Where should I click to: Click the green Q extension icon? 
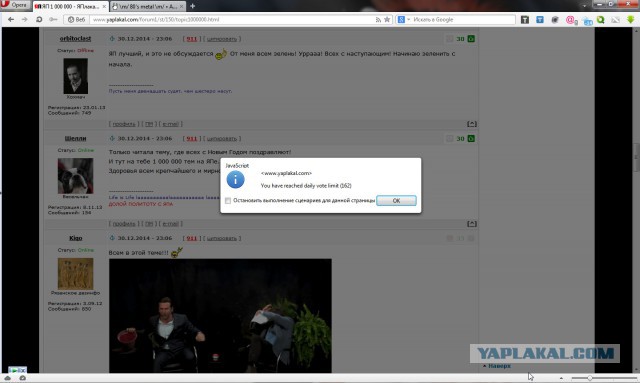601,19
